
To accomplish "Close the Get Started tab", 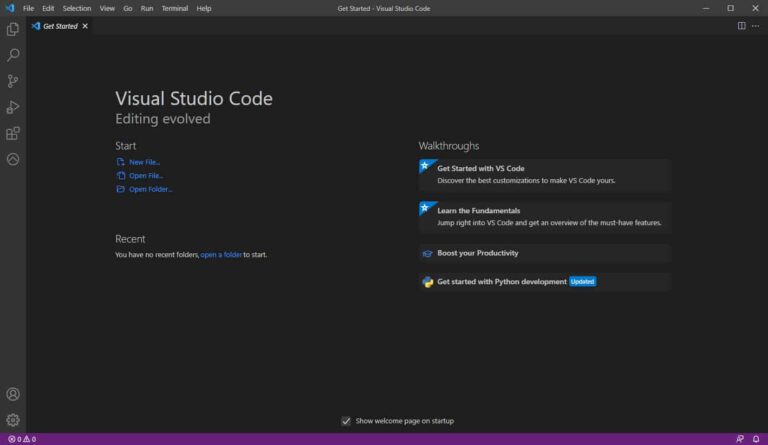I will click(85, 26).
